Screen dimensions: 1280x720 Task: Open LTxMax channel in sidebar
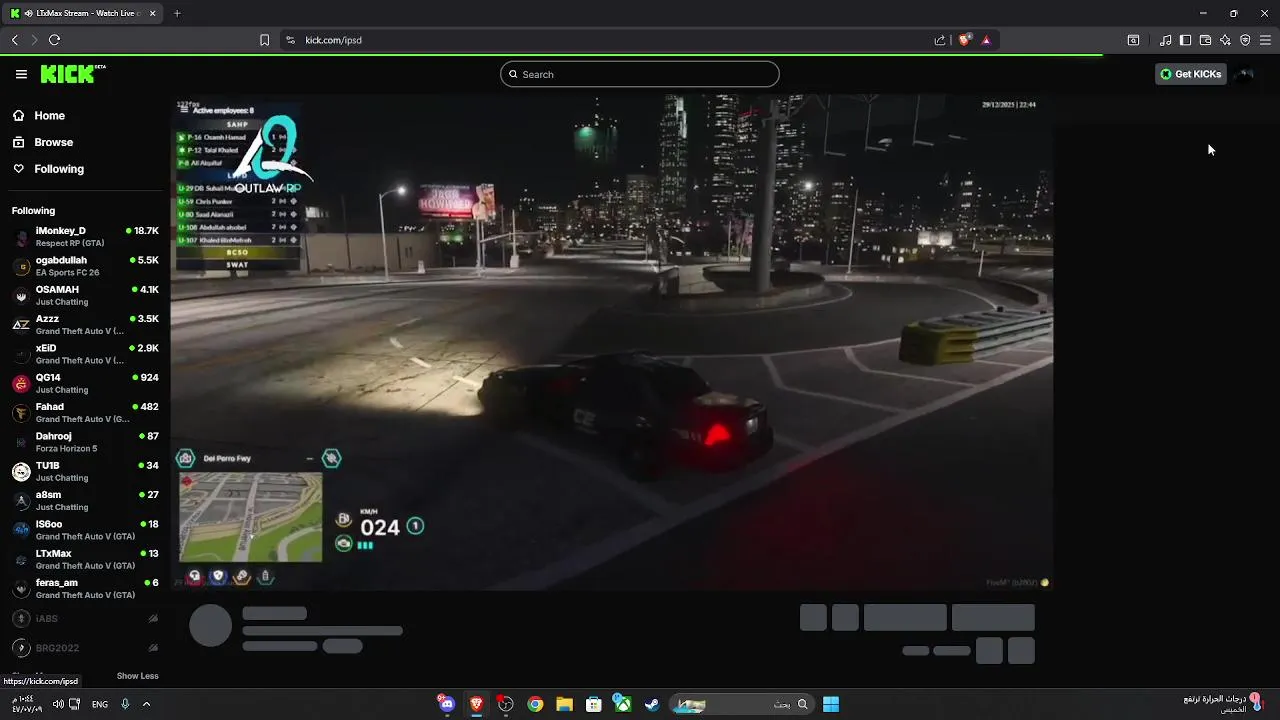point(85,559)
